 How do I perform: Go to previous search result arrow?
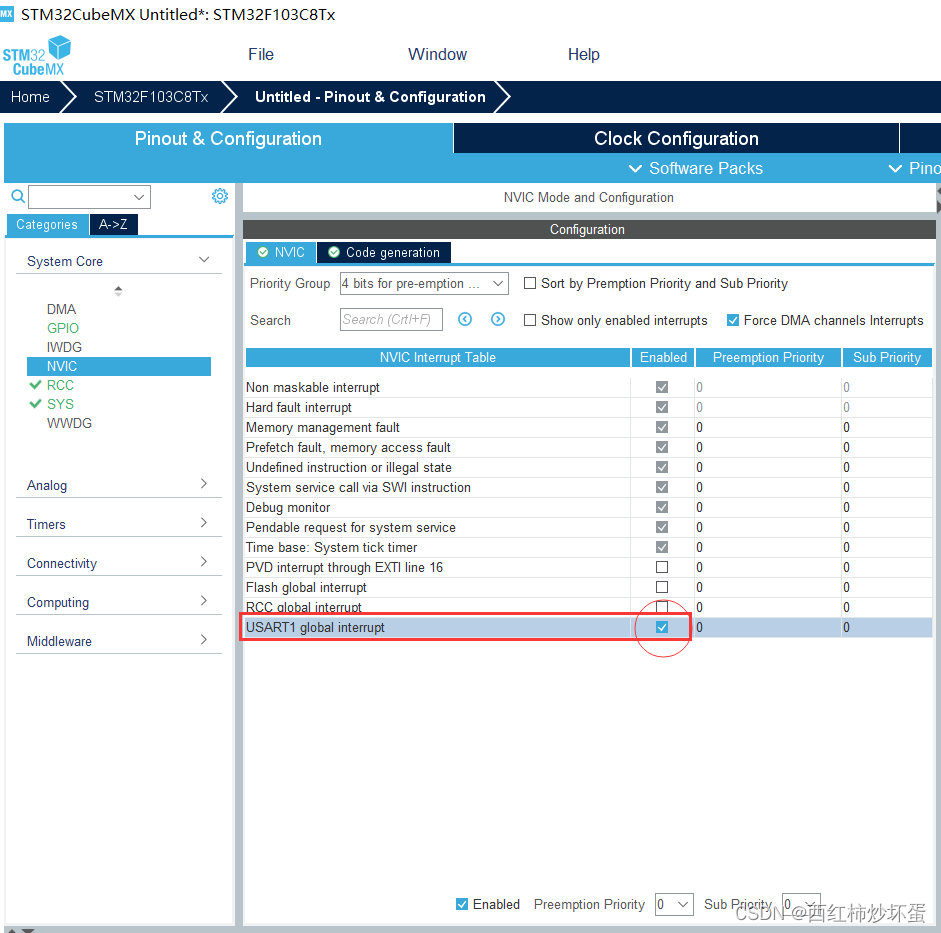click(x=464, y=319)
